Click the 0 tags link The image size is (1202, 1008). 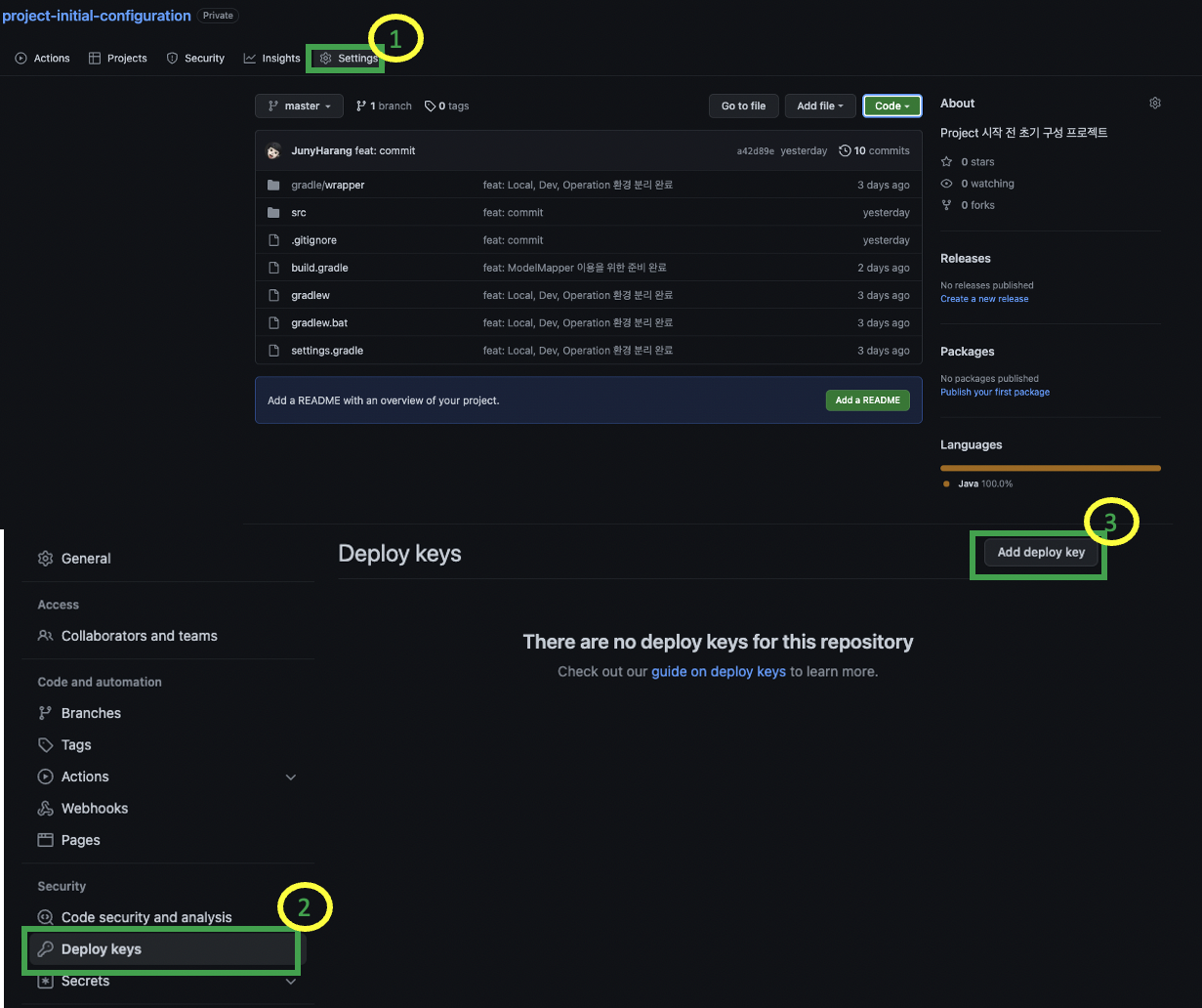coord(447,105)
